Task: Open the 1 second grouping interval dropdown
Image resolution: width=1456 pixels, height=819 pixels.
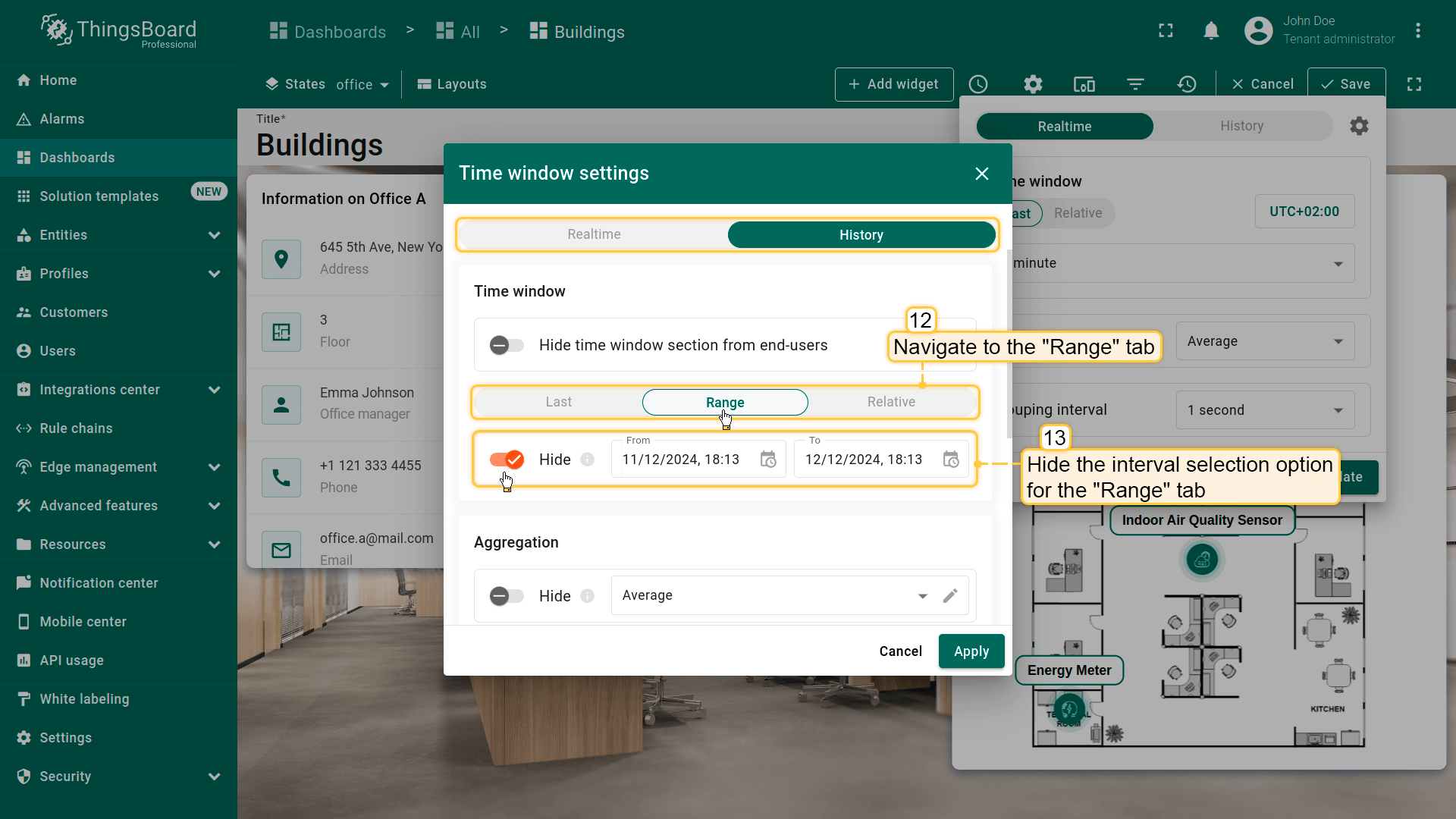Action: (x=1264, y=410)
